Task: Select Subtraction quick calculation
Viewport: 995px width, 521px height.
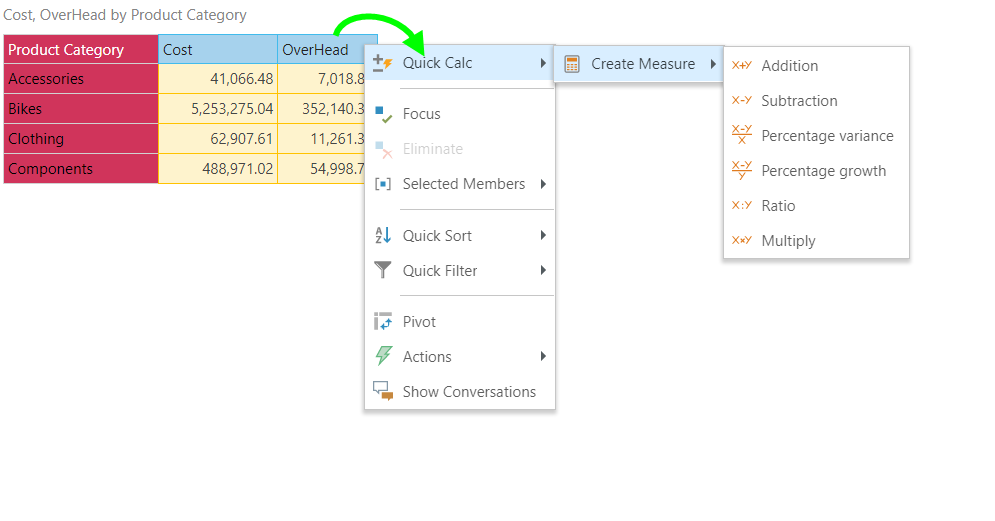Action: (798, 101)
